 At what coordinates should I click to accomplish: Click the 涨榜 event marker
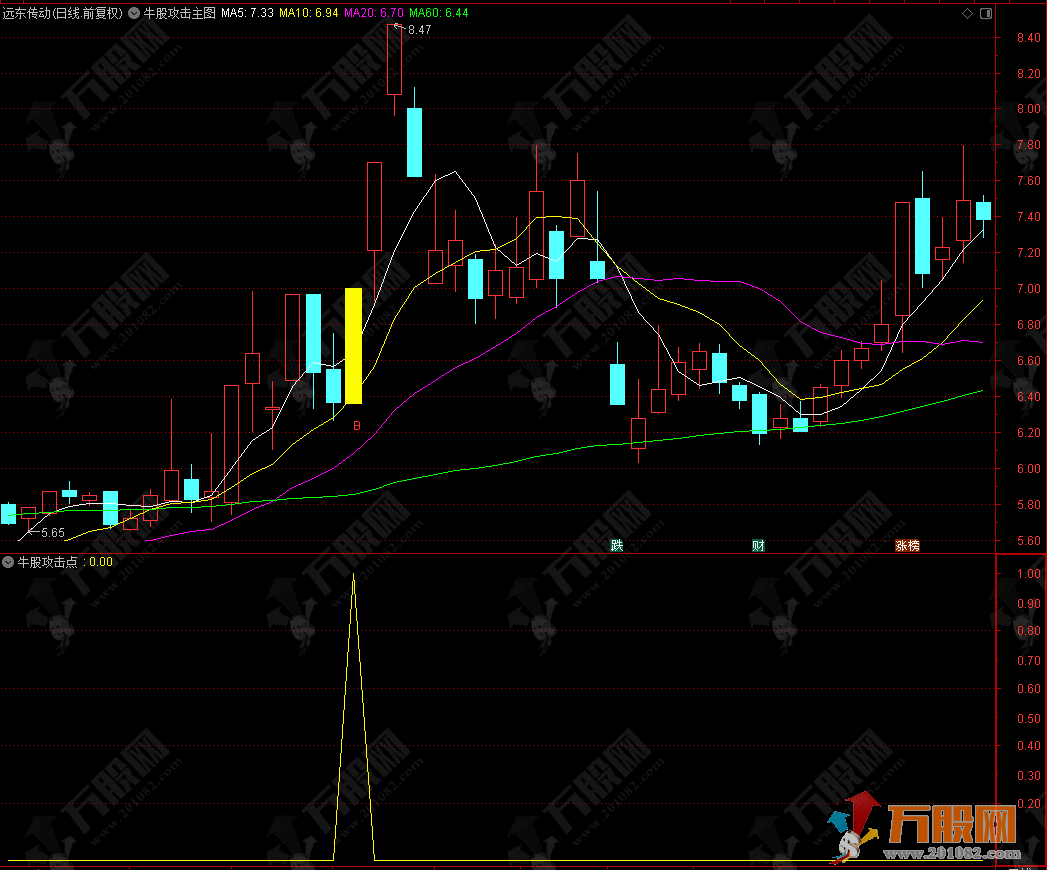point(907,546)
